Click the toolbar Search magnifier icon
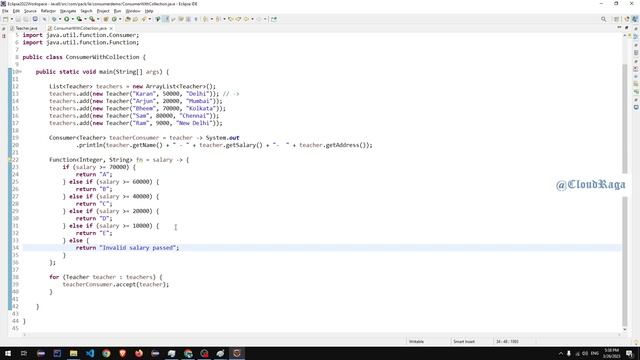Image resolution: width=640 pixels, height=360 pixels. (x=603, y=19)
